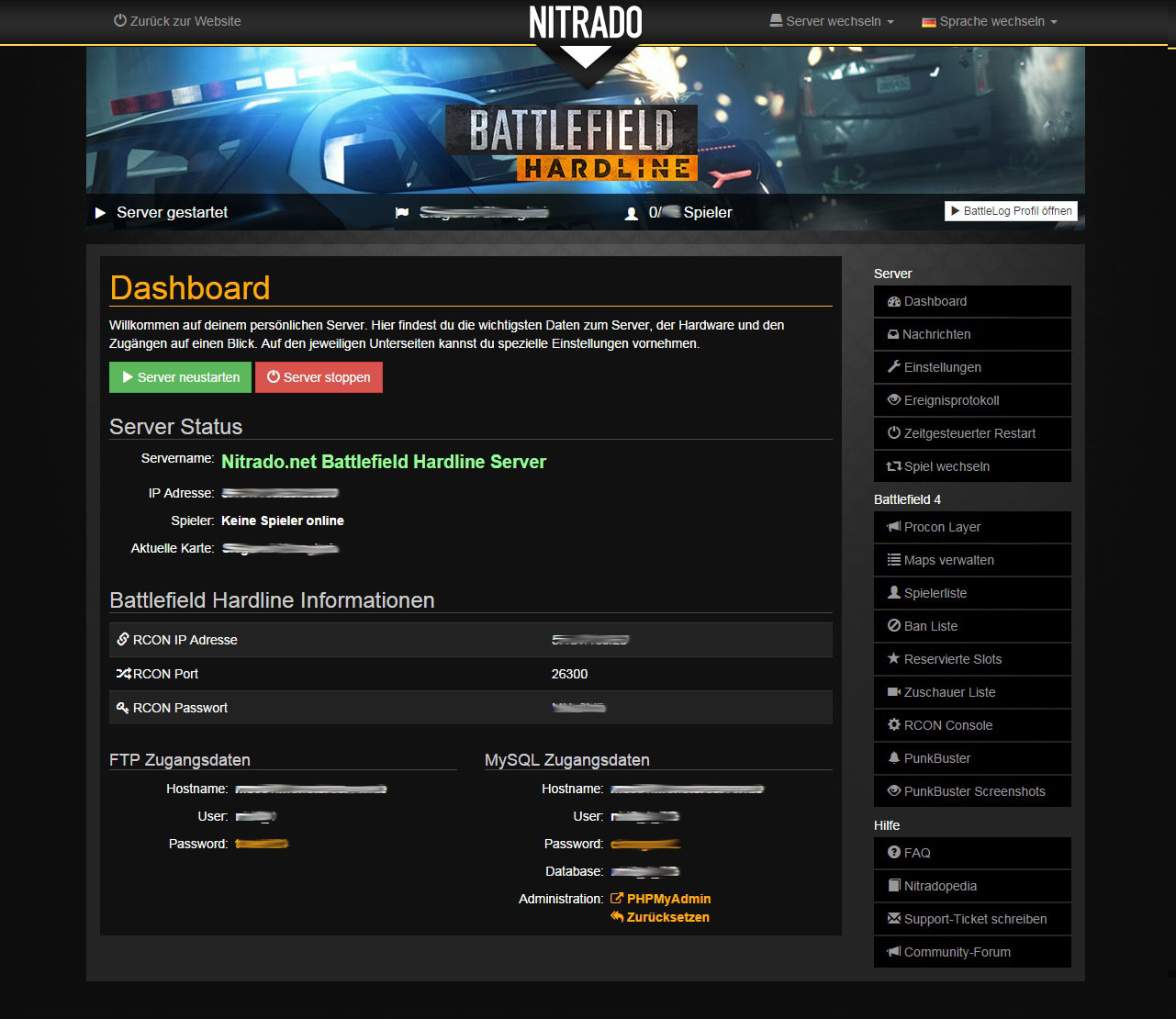Click the Maps verwalten list icon
This screenshot has width=1176, height=1019.
tap(894, 560)
